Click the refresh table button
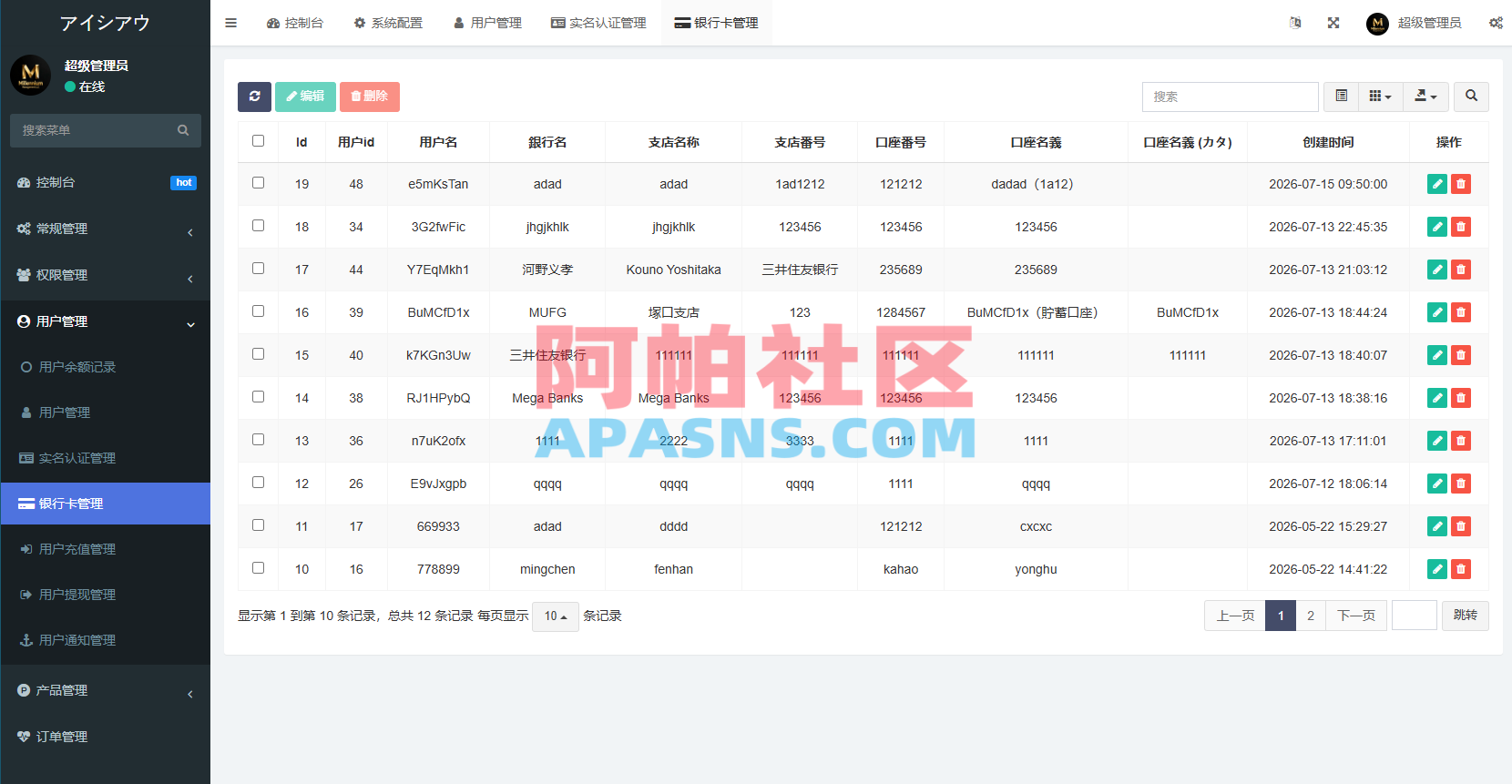The width and height of the screenshot is (1512, 784). pyautogui.click(x=254, y=97)
